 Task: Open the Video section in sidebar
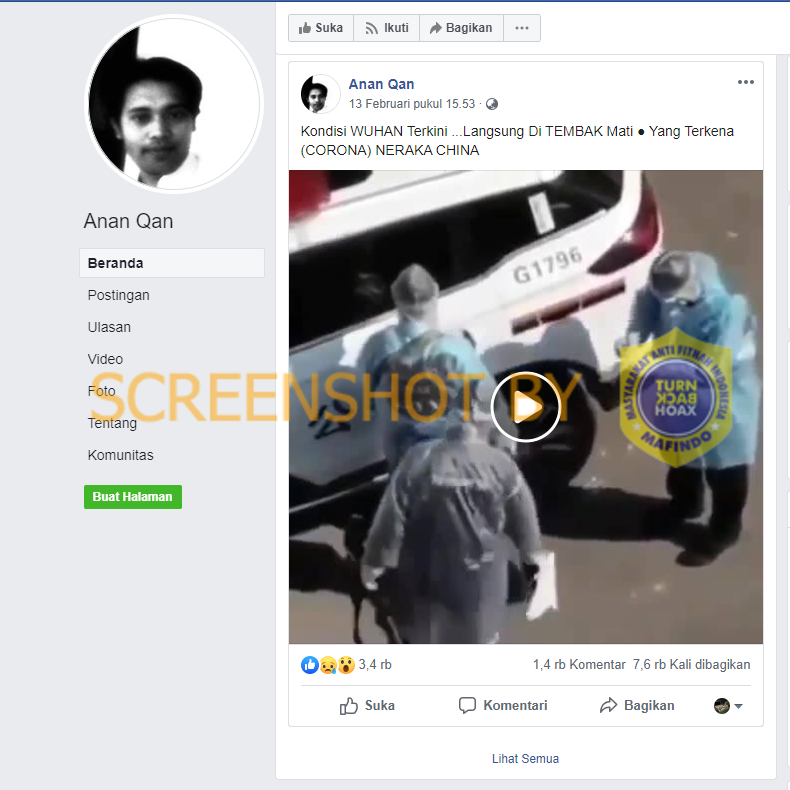[105, 359]
